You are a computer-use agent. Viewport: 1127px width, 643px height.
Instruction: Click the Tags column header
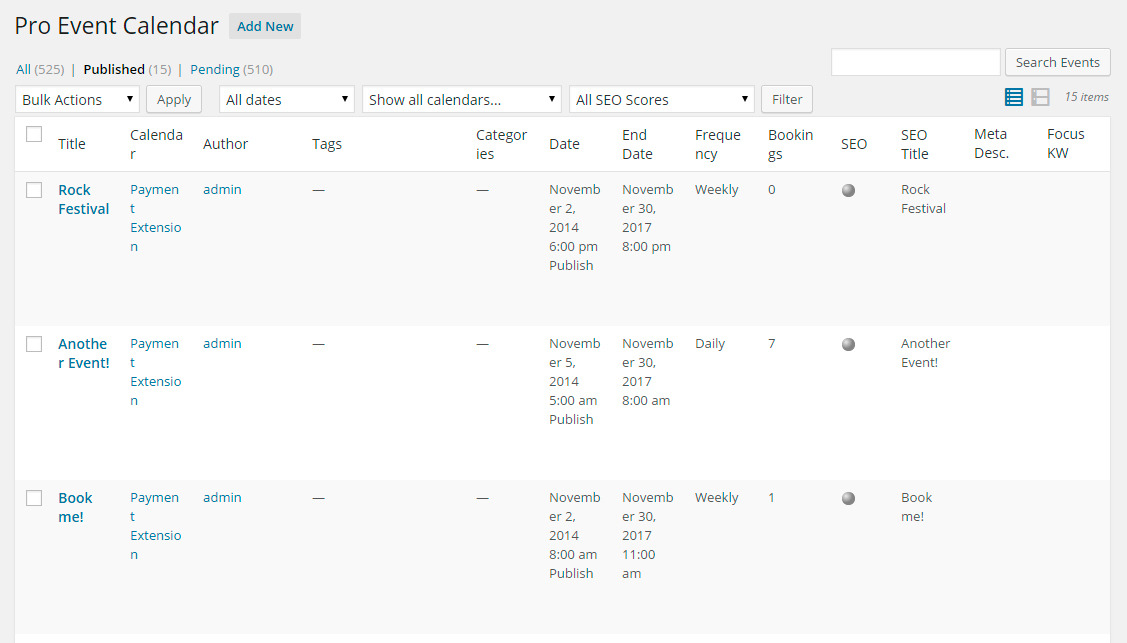(x=326, y=144)
